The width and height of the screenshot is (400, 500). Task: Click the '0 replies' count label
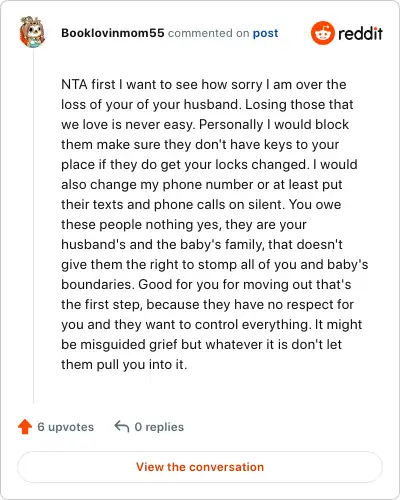159,427
